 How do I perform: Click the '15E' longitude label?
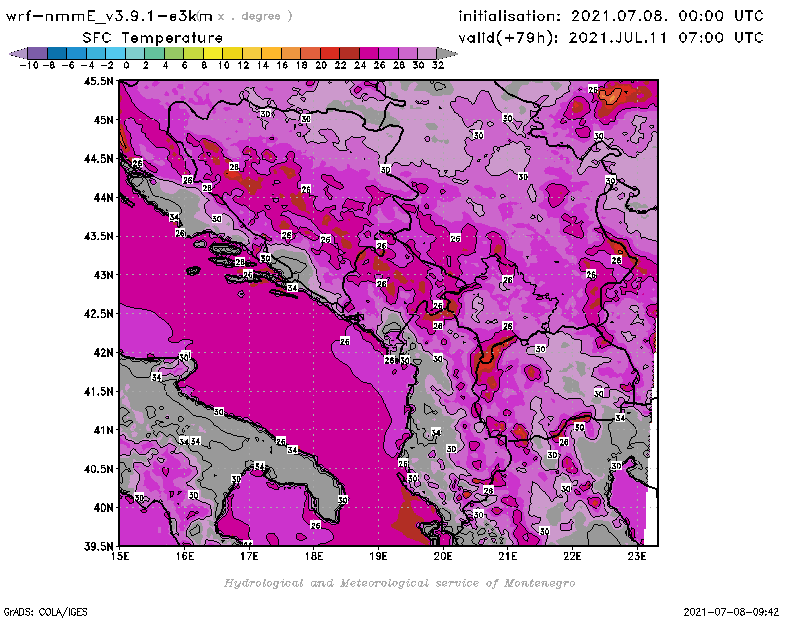[x=120, y=556]
